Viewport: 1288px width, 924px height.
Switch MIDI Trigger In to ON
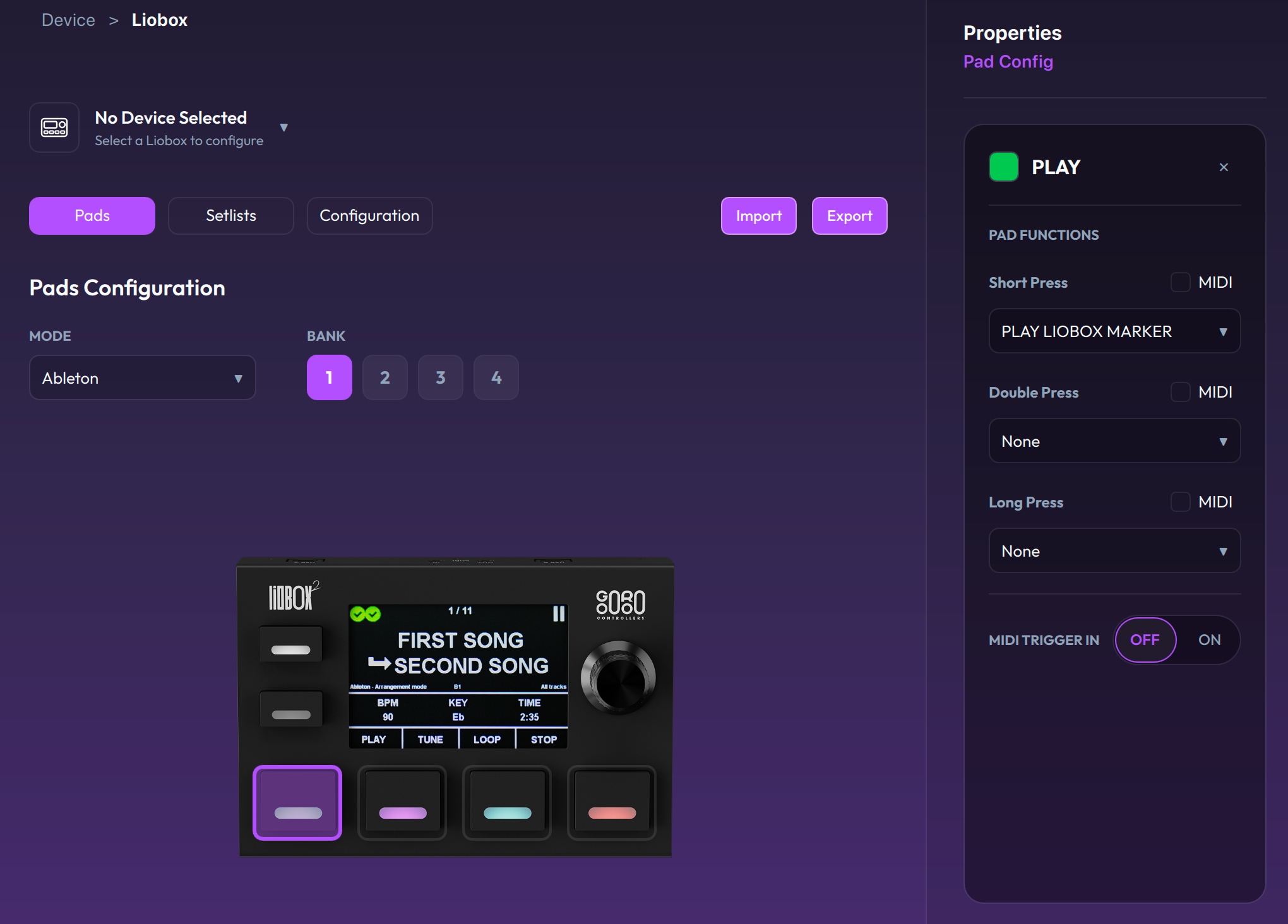(1209, 640)
